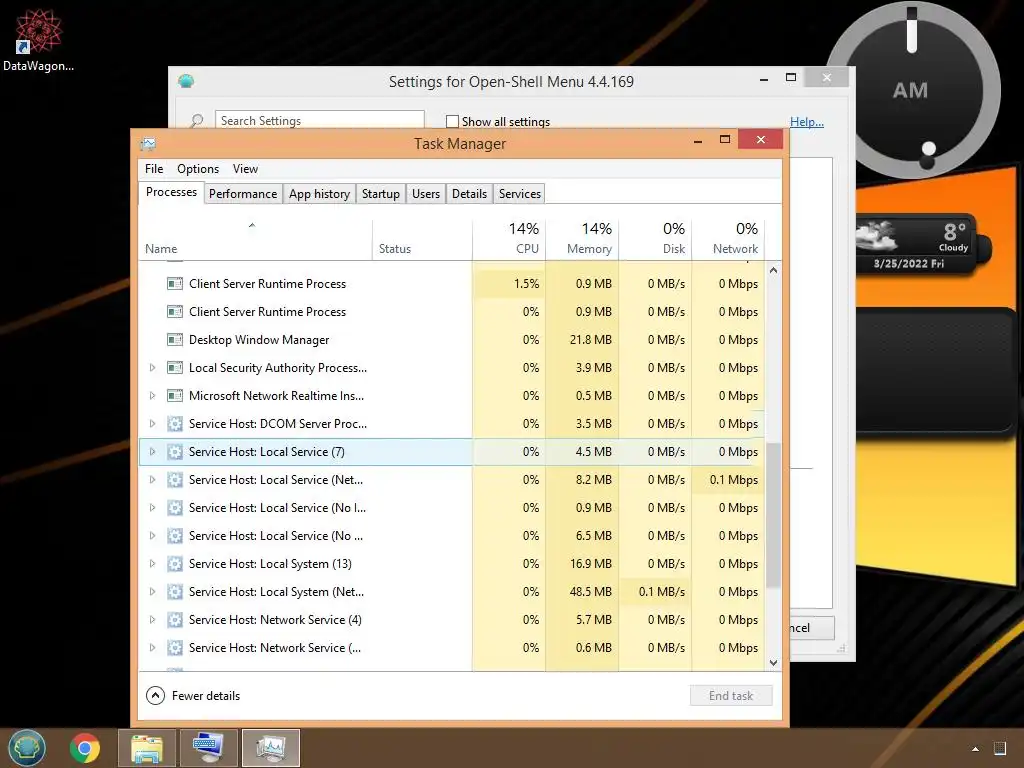Expand Service Host: Local System (13) row
This screenshot has height=768, width=1024.
(x=152, y=564)
